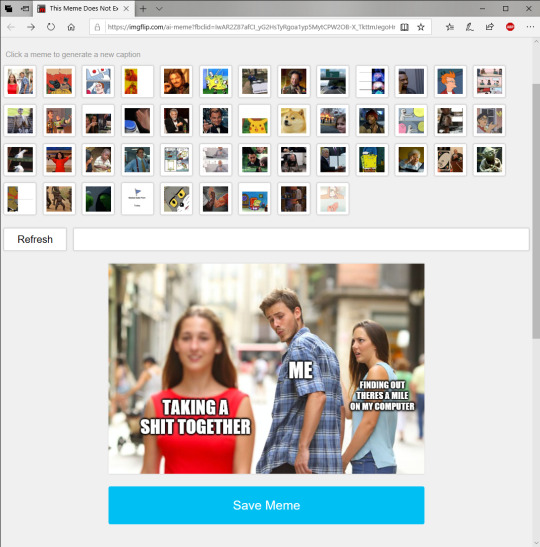Pick the Surprised Pikachu thumbnail
Viewport: 540px width, 547px height.
tap(255, 120)
